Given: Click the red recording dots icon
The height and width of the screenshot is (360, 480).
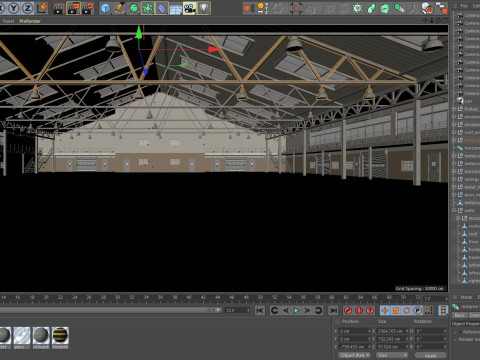Looking at the screenshot, I should click(249, 8).
